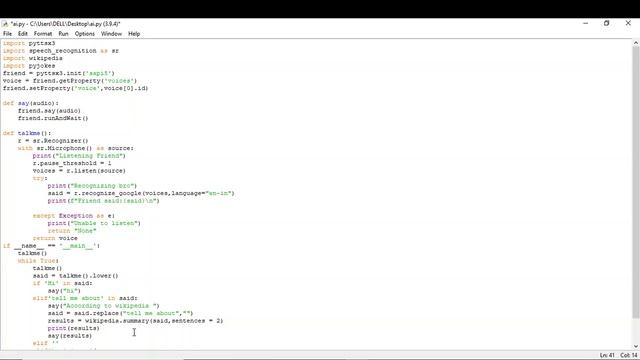
Task: Click the 'try:' line
Action: click(40, 178)
